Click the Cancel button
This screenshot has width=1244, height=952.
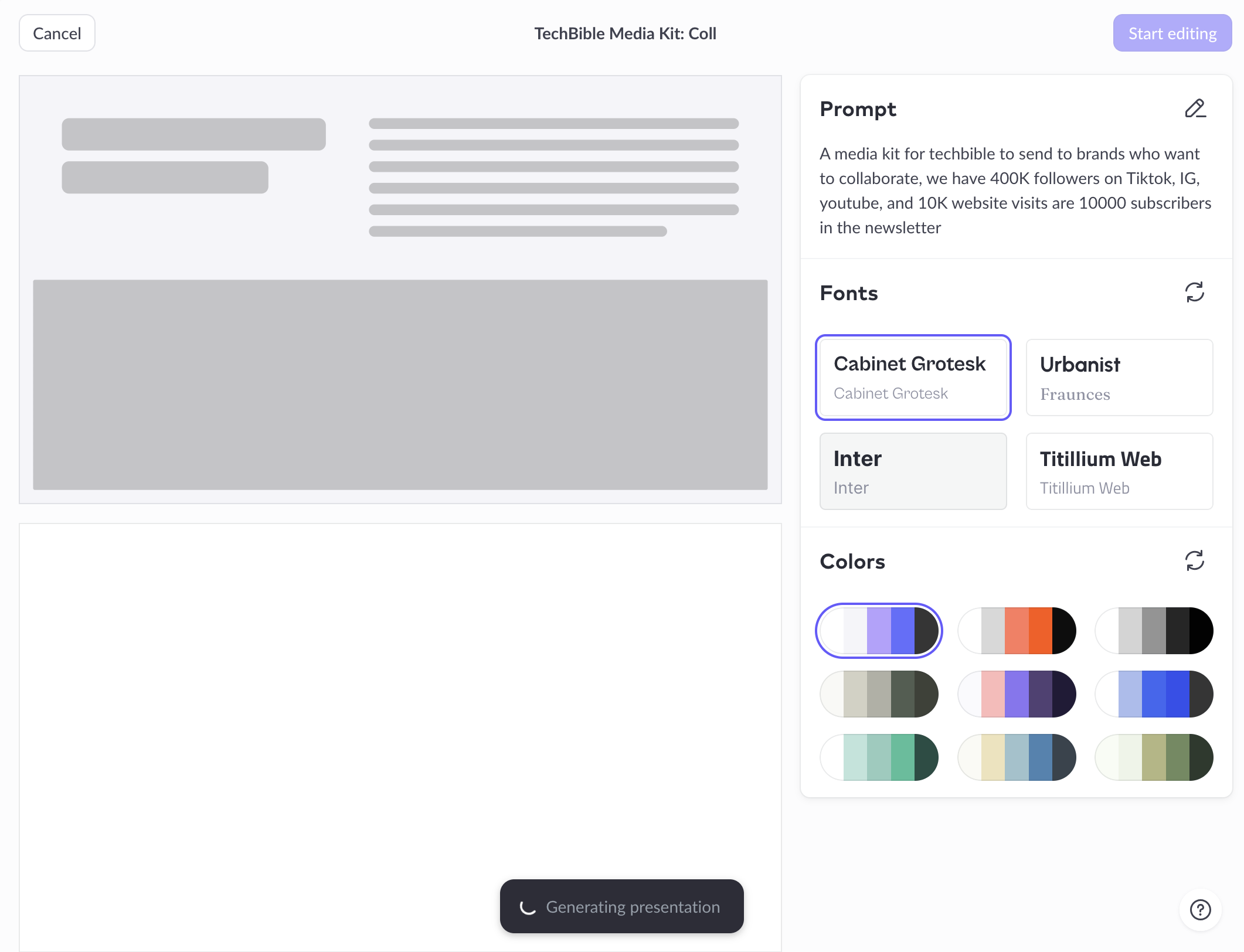tap(57, 33)
